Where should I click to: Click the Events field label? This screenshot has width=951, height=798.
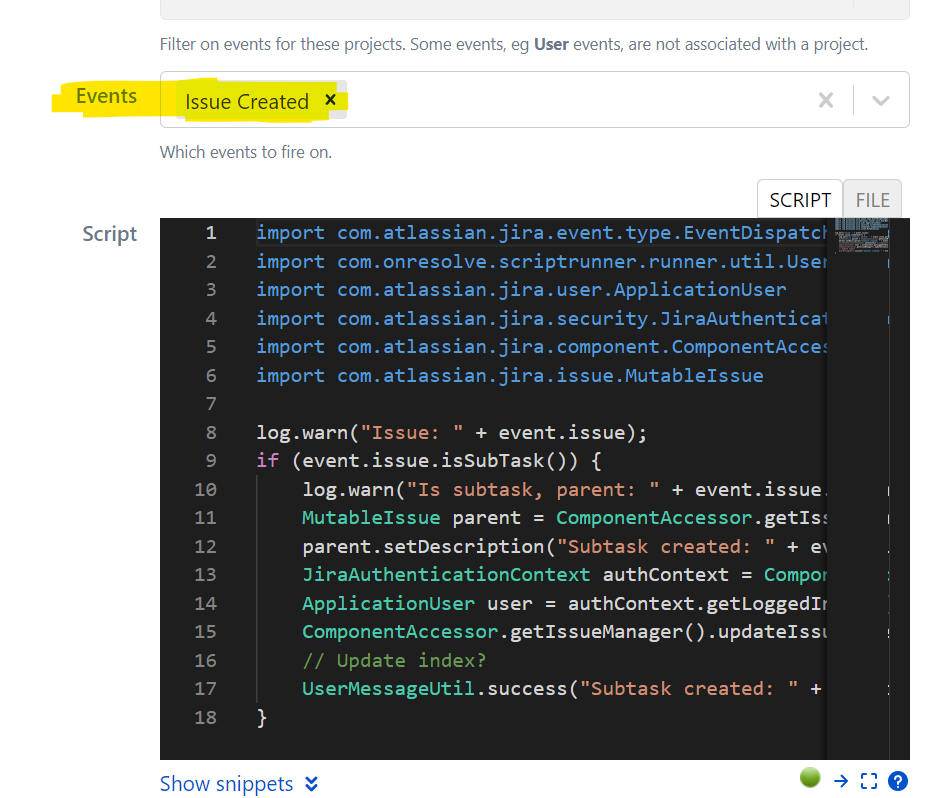point(106,96)
